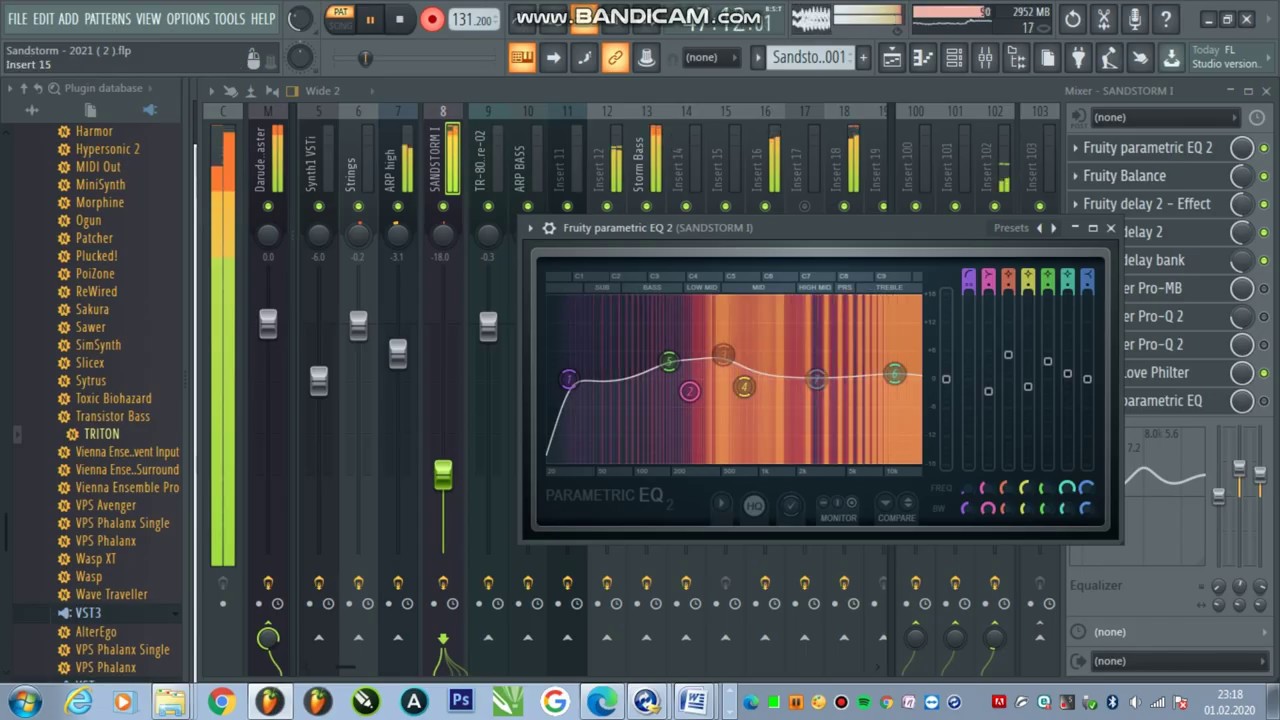The width and height of the screenshot is (1280, 720).
Task: Select TRITON plugin entry
Action: 101,435
